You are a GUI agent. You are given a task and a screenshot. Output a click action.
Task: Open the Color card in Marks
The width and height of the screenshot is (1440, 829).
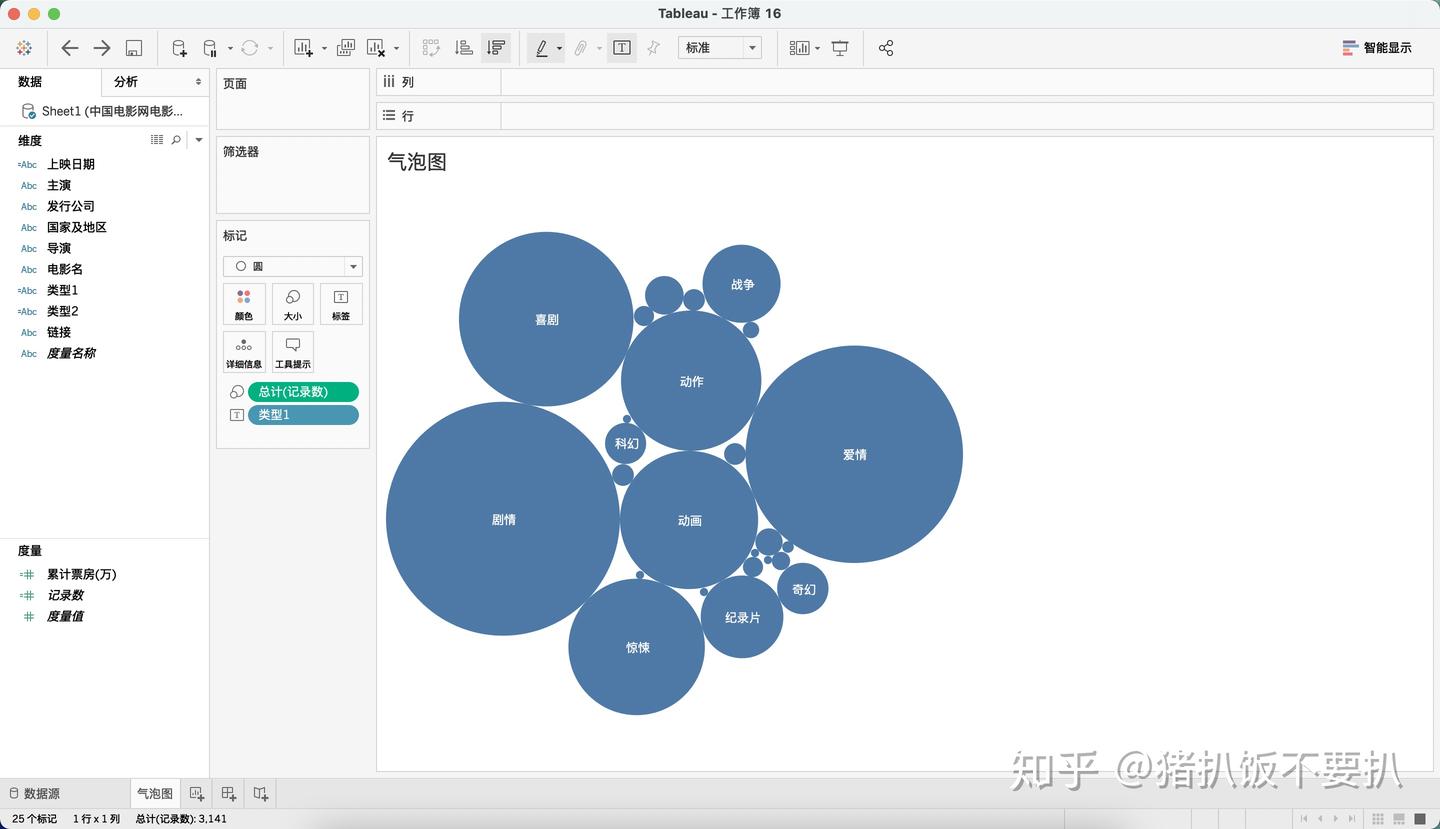pos(244,304)
